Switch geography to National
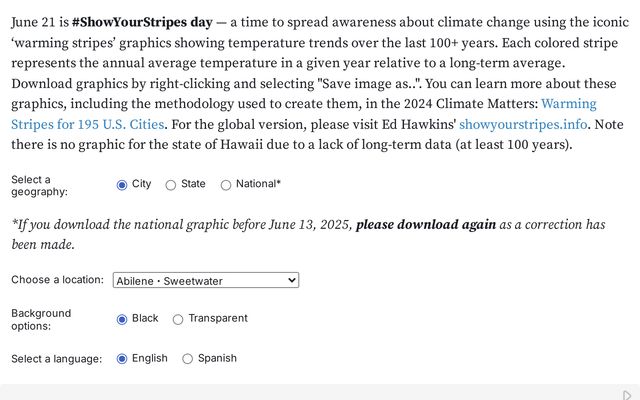The height and width of the screenshot is (400, 640). [226, 185]
